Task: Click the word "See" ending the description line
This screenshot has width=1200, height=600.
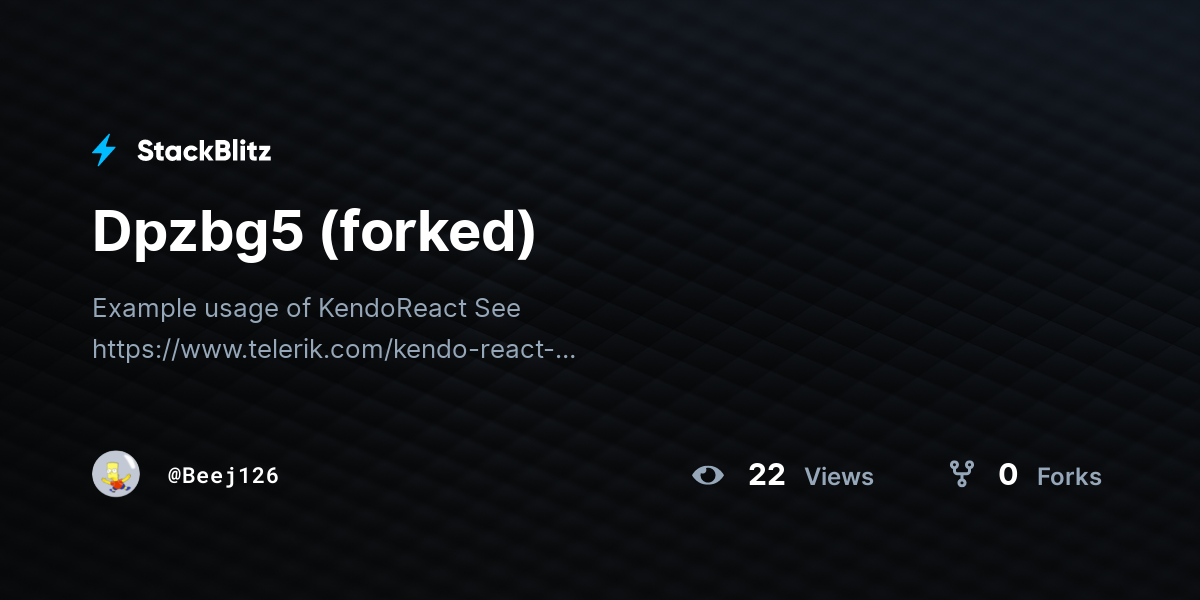Action: [498, 308]
